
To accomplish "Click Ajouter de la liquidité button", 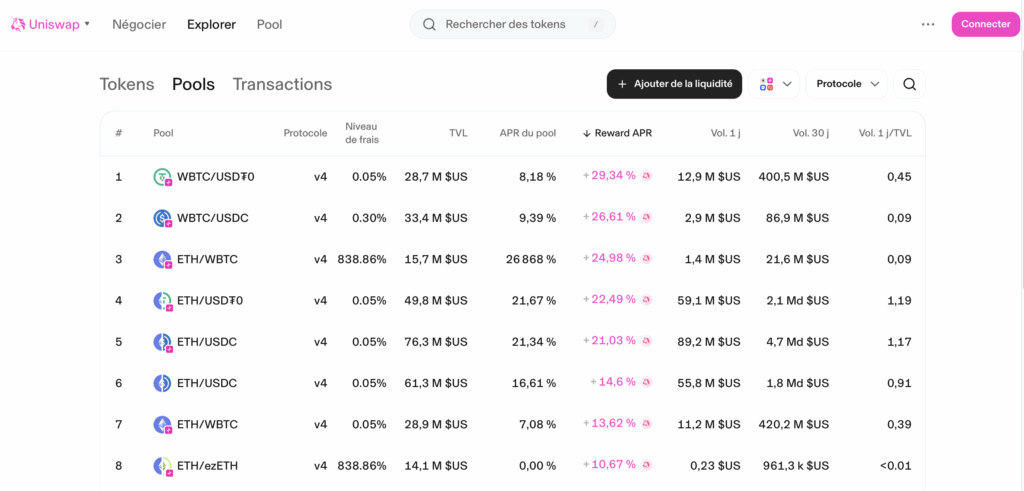I will [x=674, y=84].
